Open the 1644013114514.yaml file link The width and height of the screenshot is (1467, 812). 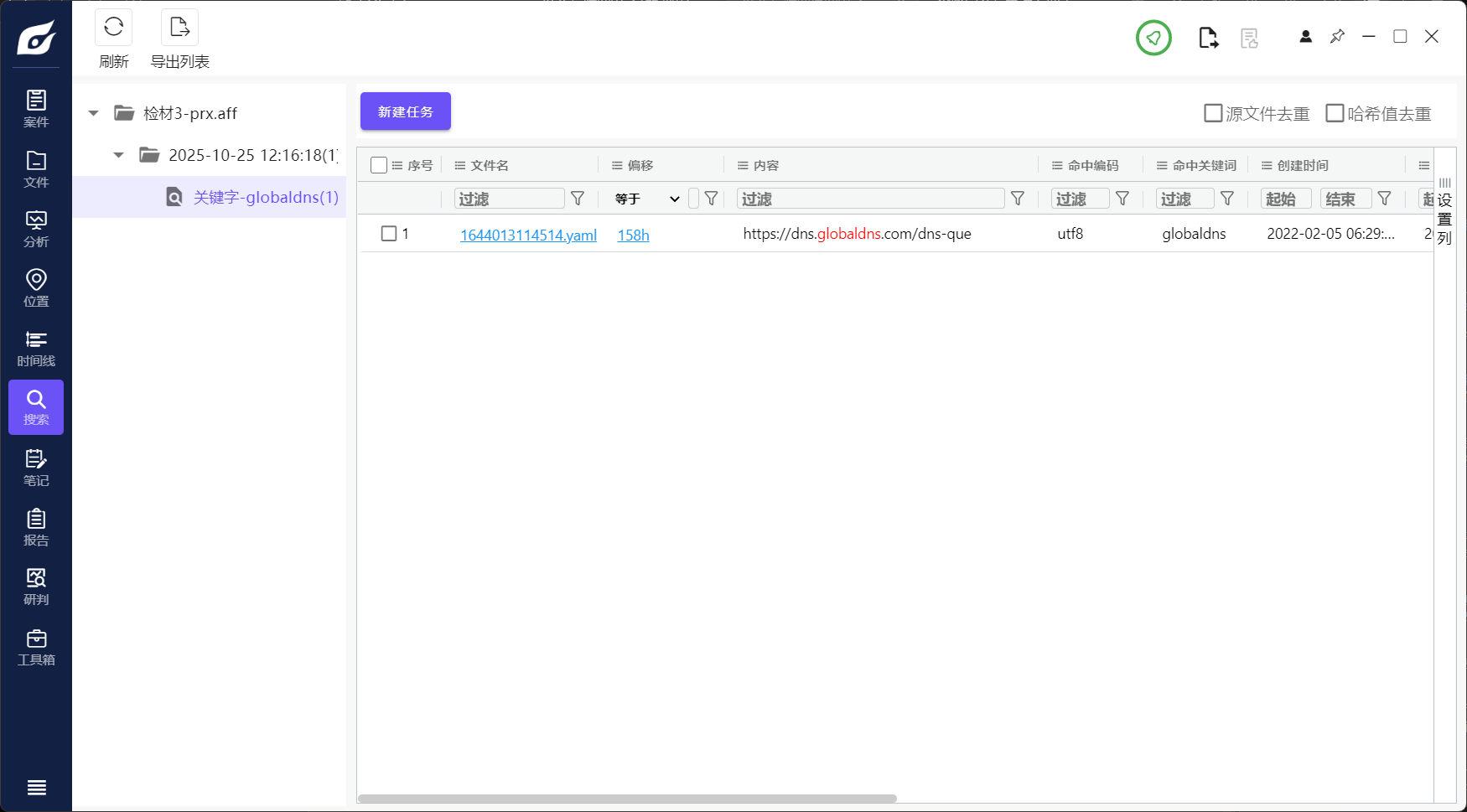tap(527, 235)
